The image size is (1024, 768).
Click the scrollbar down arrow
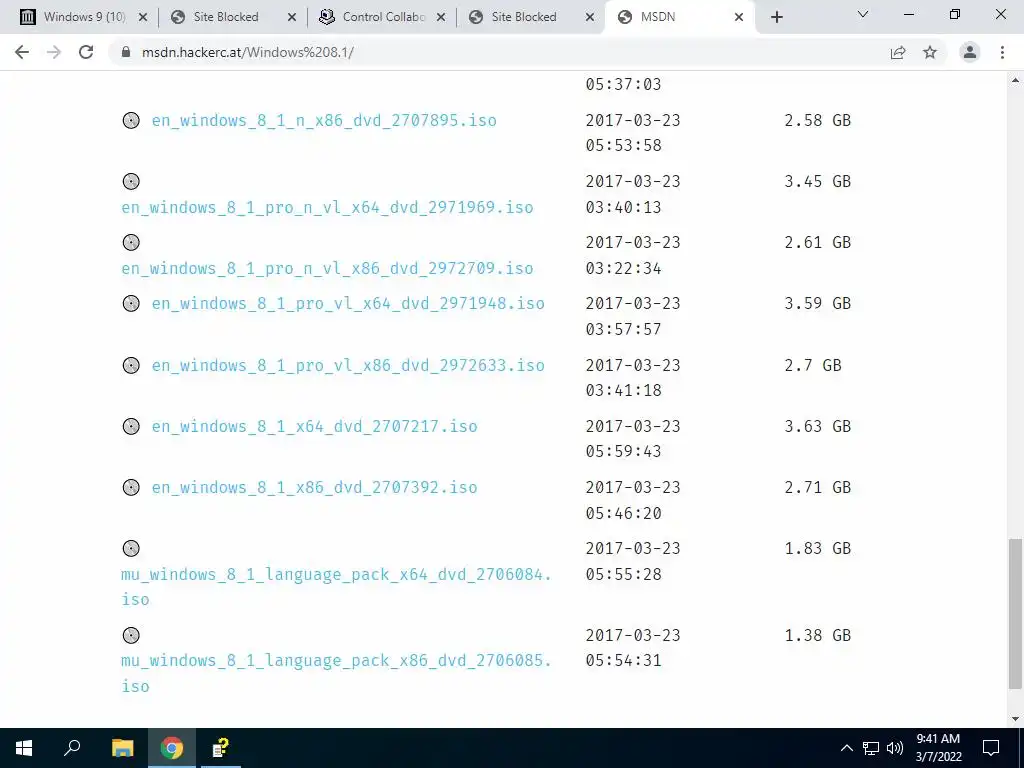coord(1015,719)
